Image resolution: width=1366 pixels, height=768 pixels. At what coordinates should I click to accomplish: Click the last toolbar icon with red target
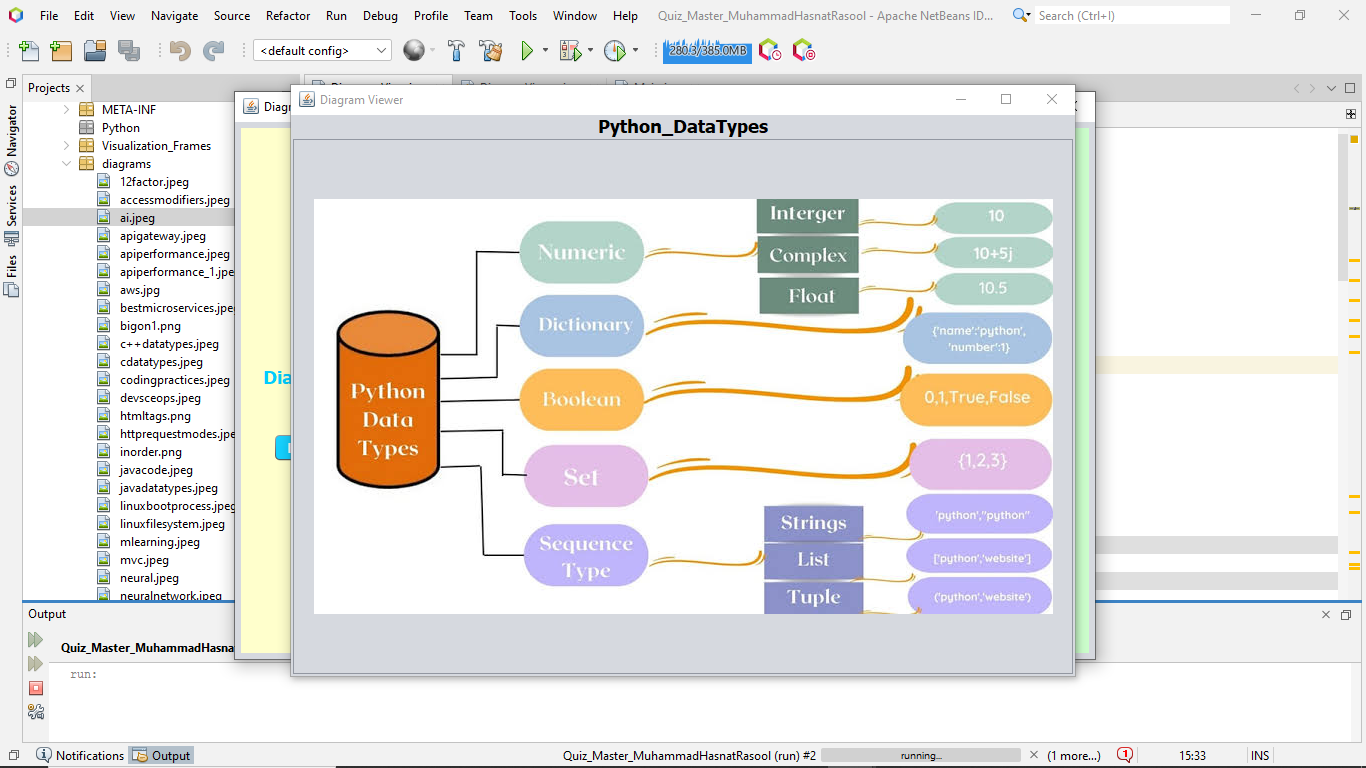(x=803, y=50)
